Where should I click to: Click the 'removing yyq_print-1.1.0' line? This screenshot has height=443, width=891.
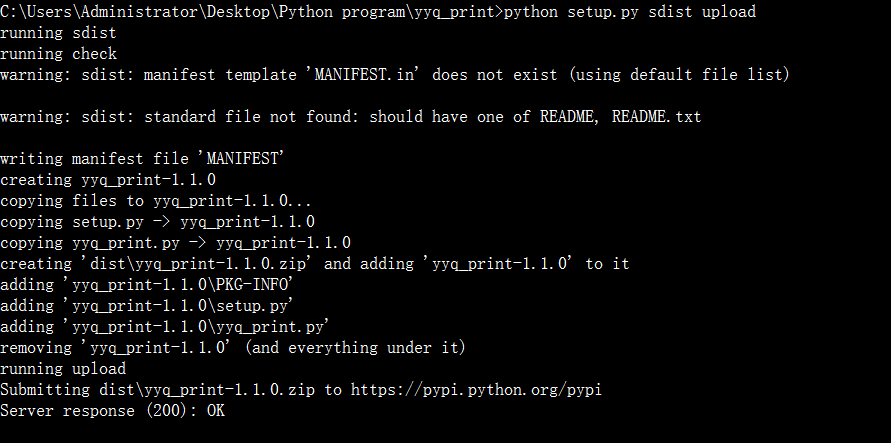(x=233, y=348)
